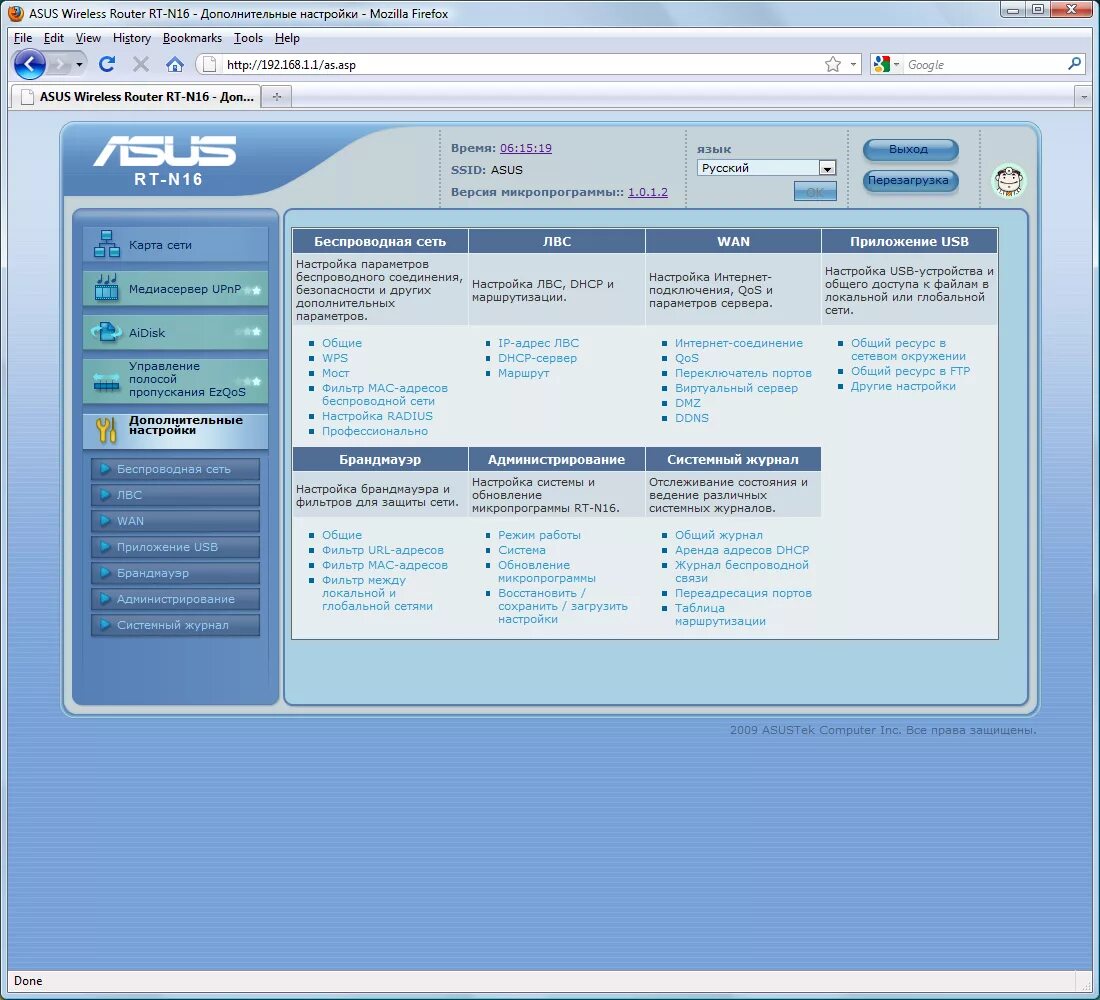Select the ASUS Wireless Router RT-N16 tab
The height and width of the screenshot is (1000, 1100).
135,97
